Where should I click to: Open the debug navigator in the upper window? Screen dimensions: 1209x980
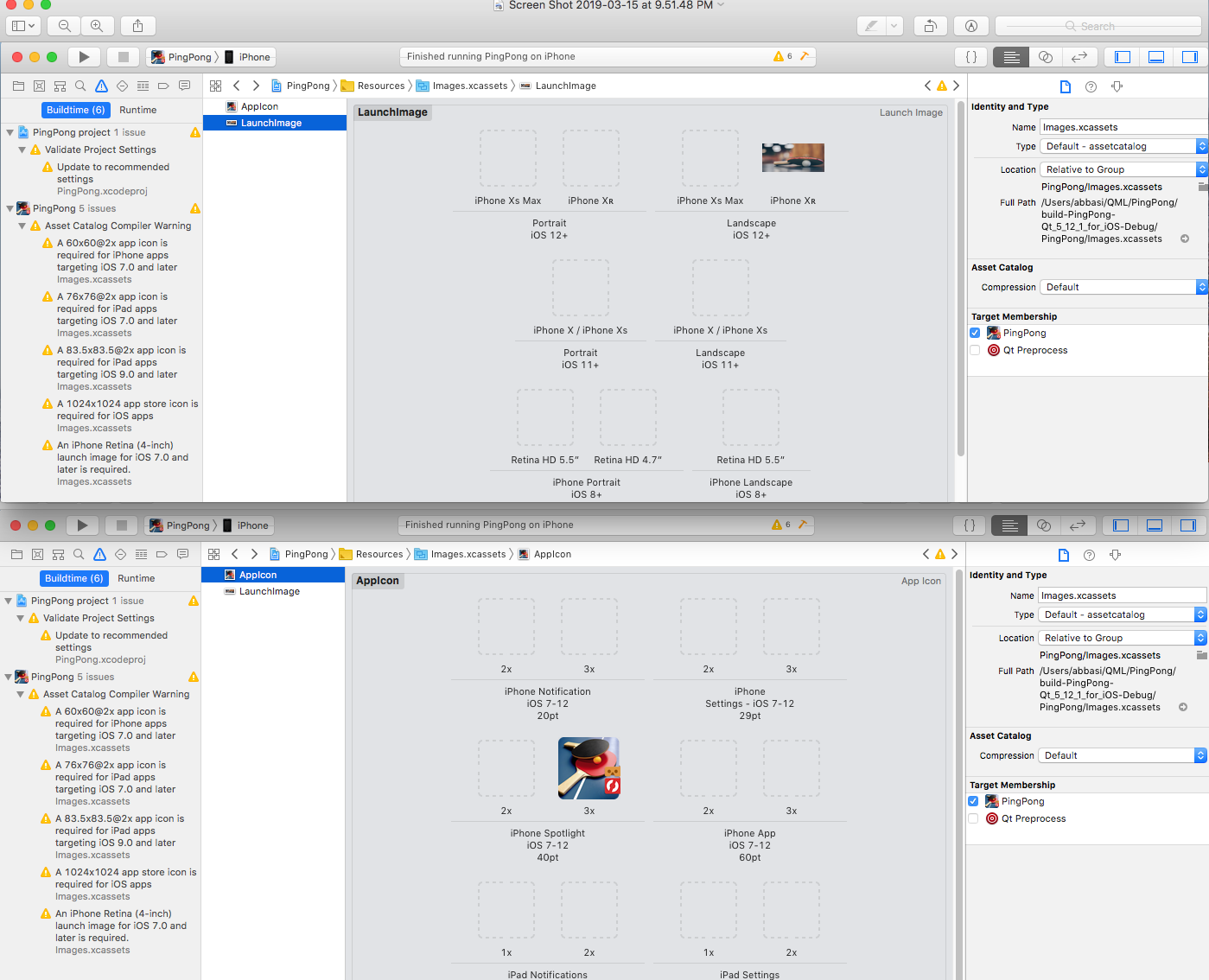[x=143, y=86]
